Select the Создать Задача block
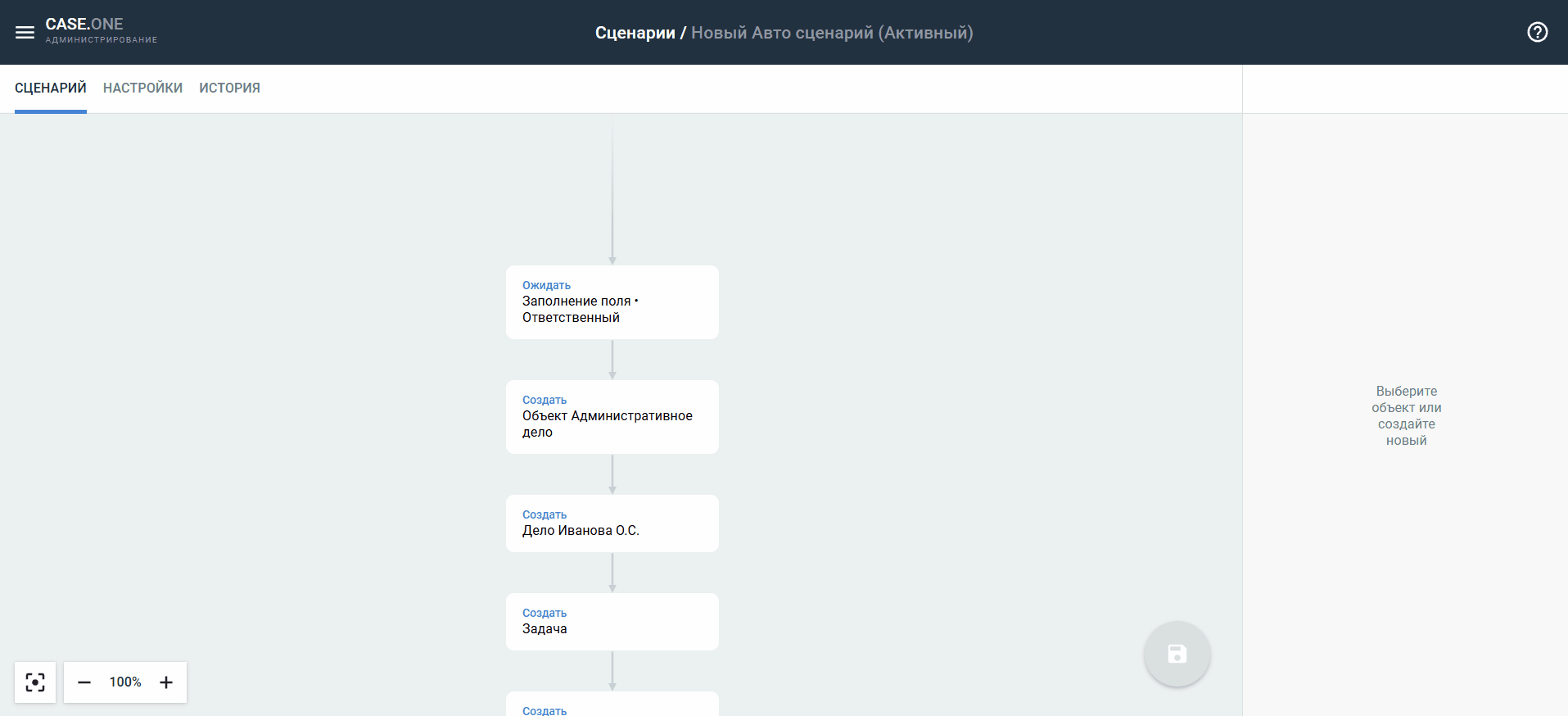Screen dimensions: 1568x716 [612, 622]
